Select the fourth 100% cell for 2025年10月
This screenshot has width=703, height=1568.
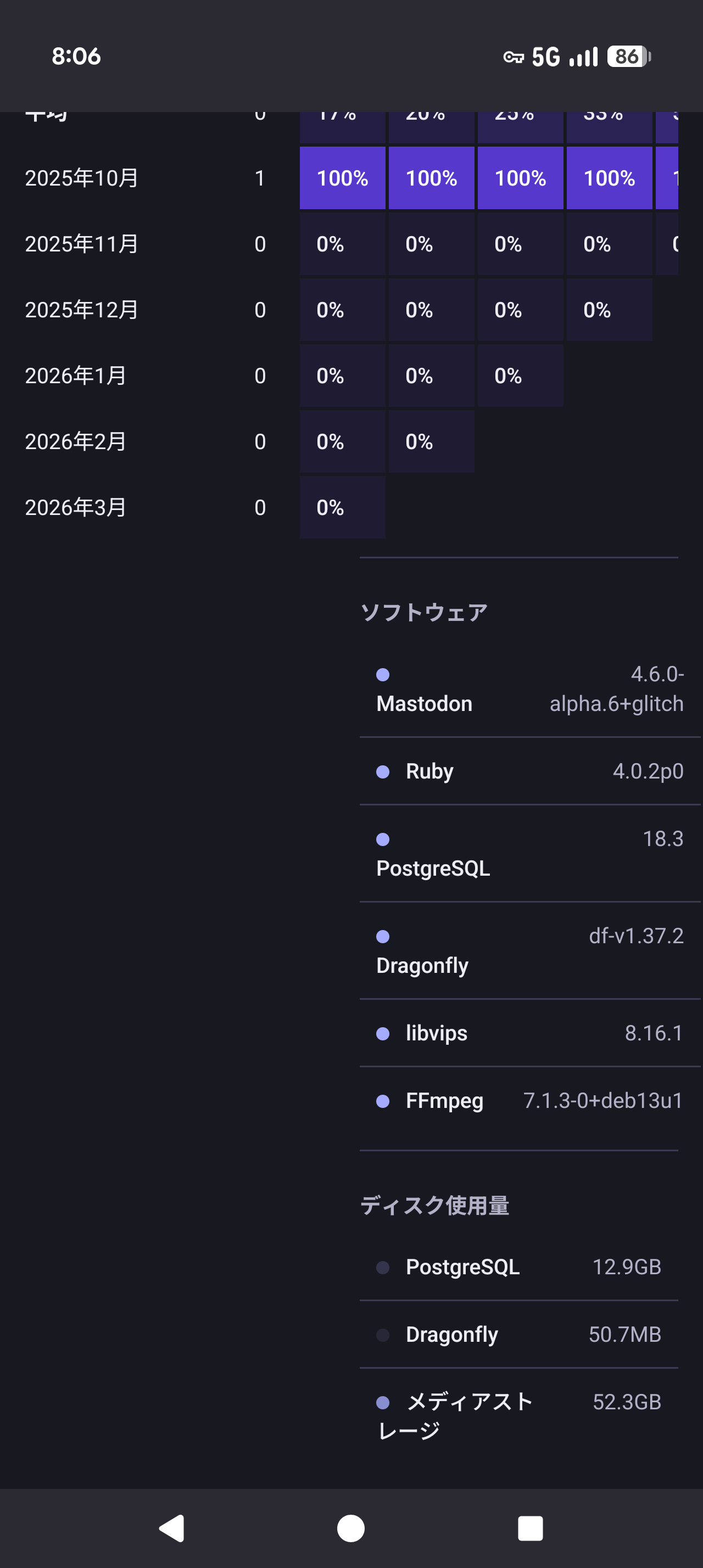click(609, 178)
